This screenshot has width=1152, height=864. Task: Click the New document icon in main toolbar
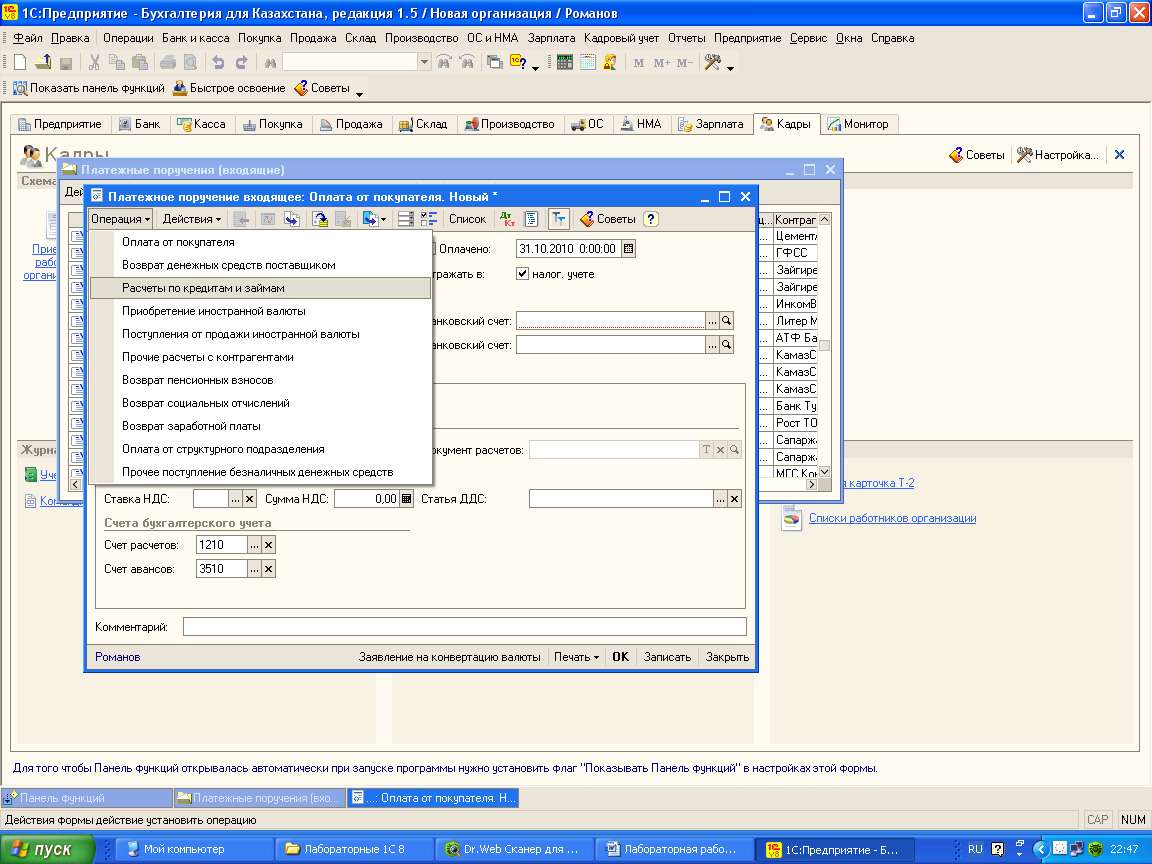(x=21, y=63)
